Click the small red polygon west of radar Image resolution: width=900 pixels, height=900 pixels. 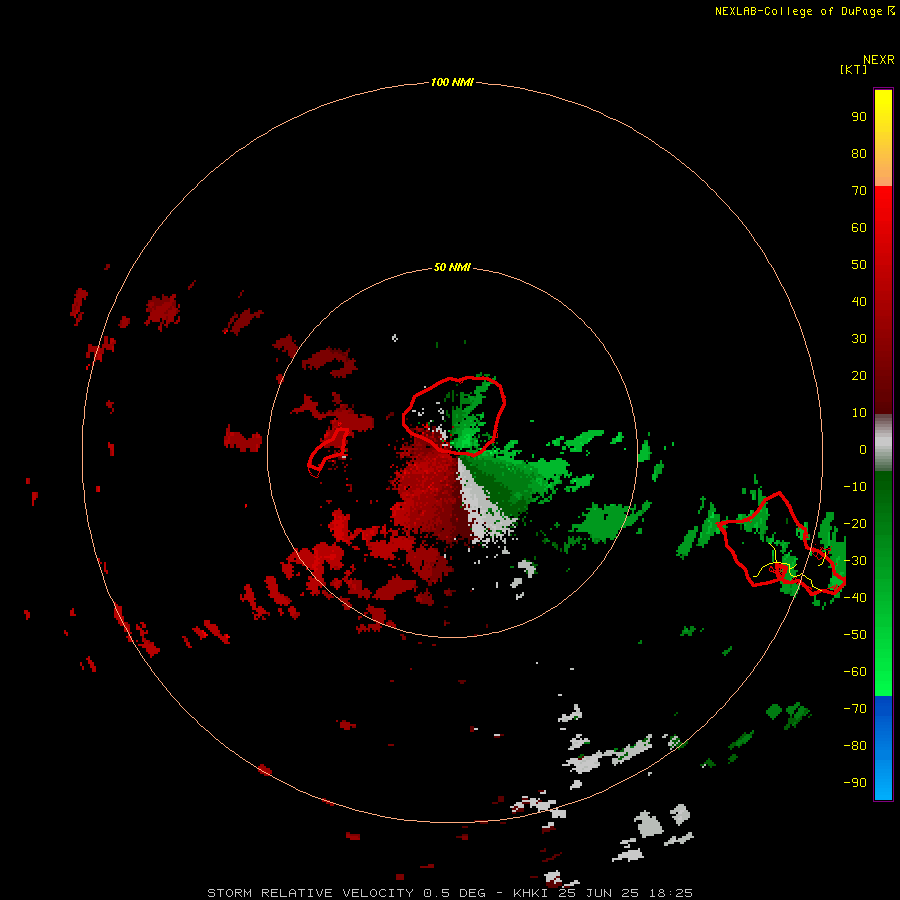tap(328, 452)
